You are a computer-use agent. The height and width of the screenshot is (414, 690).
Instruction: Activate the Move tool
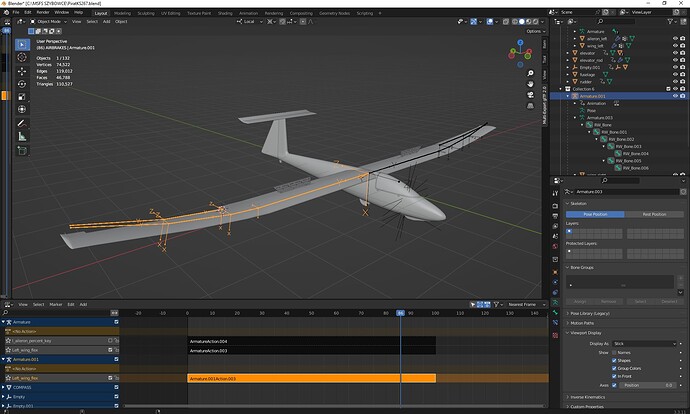(x=22, y=71)
